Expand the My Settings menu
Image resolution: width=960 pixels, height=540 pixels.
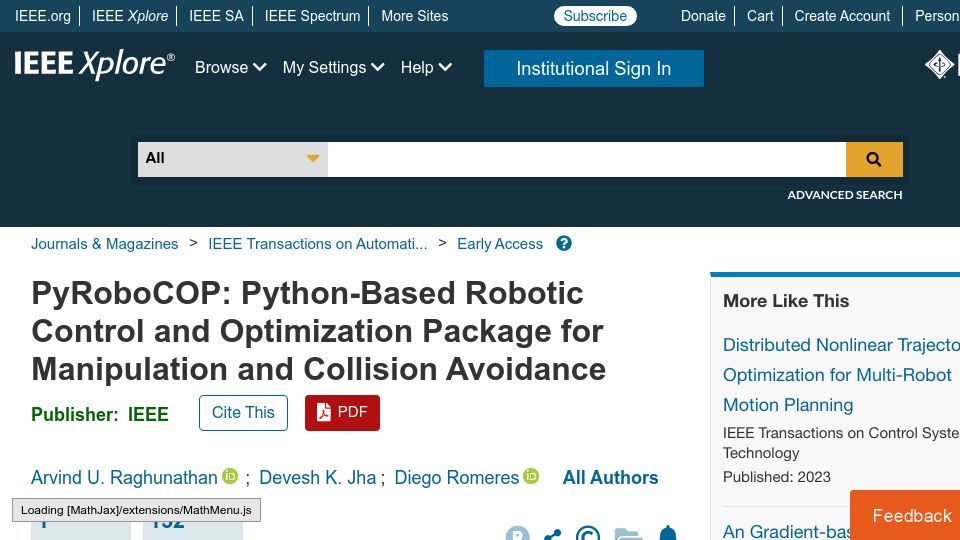pyautogui.click(x=333, y=67)
